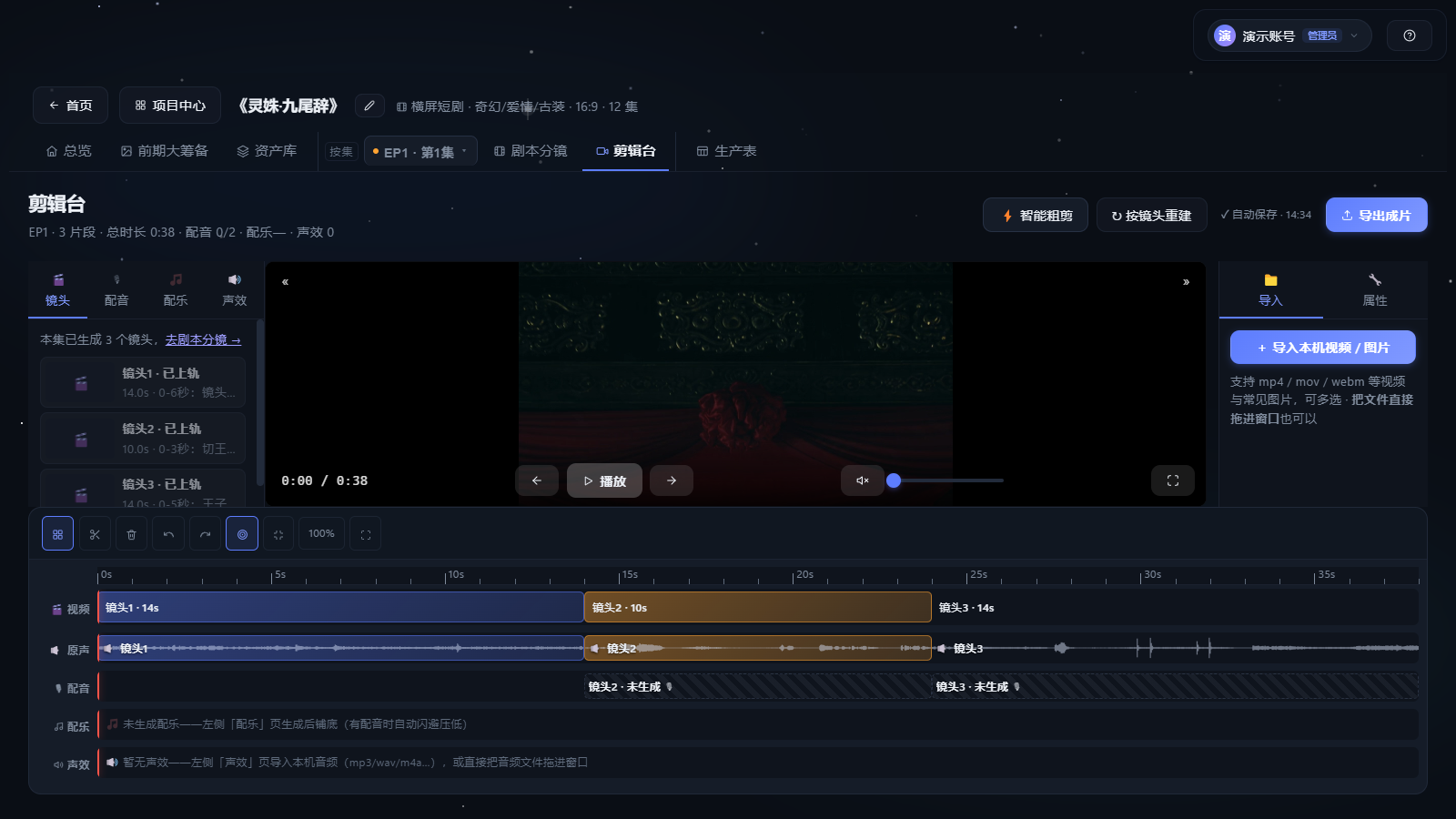Screen dimensions: 1456x819
Task: Click the timeline zoom-out shrink icon
Action: click(x=278, y=534)
